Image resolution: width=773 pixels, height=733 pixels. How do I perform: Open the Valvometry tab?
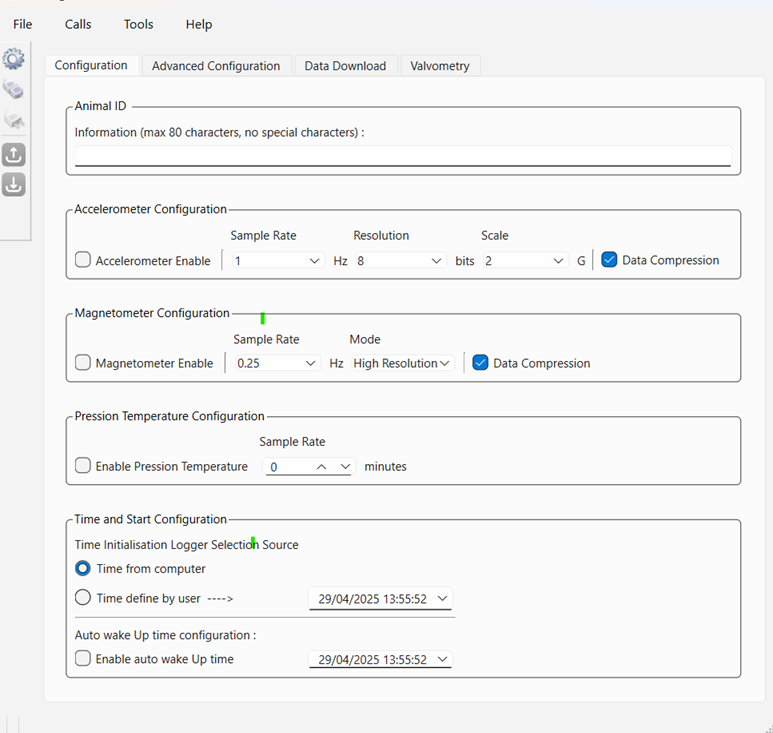(439, 66)
